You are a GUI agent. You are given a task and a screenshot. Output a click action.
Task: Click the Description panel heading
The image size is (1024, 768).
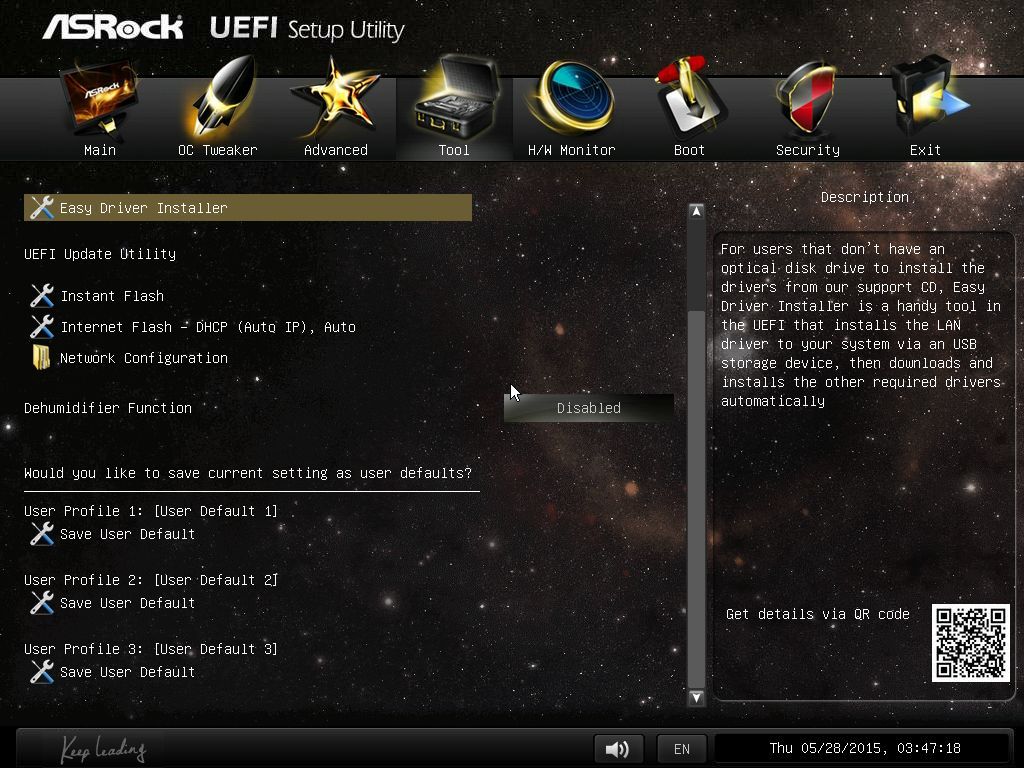point(865,197)
